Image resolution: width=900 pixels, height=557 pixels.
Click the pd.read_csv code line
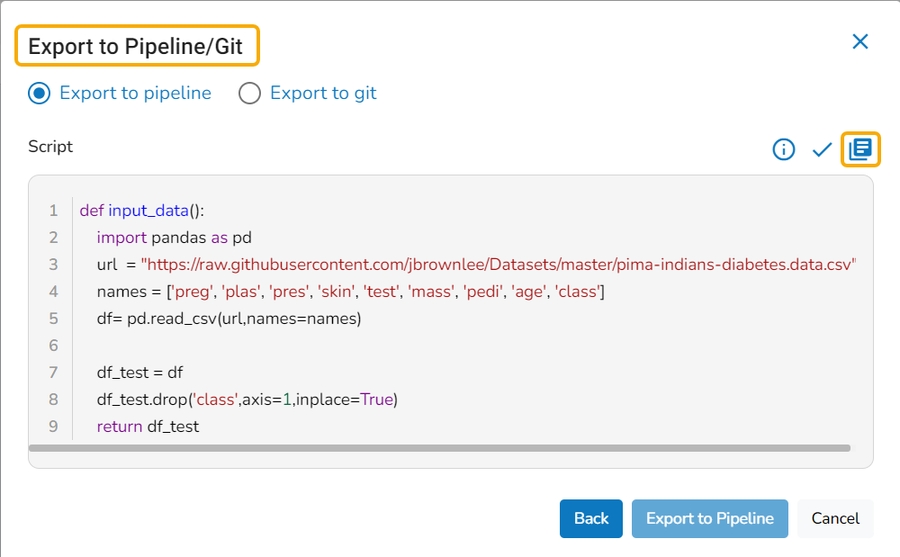(229, 319)
